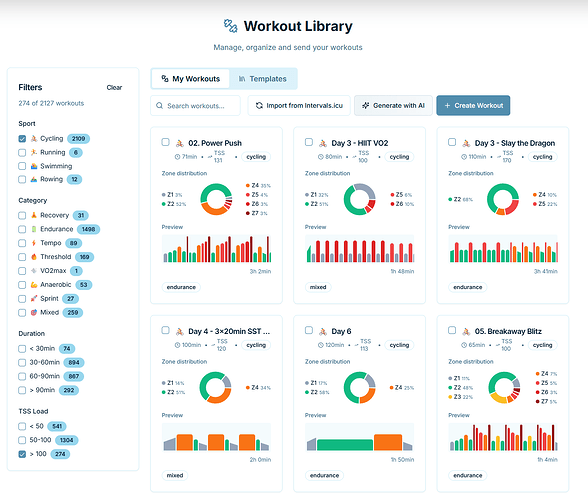Enable the TSS 50-100 filter
Viewport: 588px width, 500px height.
coord(22,440)
